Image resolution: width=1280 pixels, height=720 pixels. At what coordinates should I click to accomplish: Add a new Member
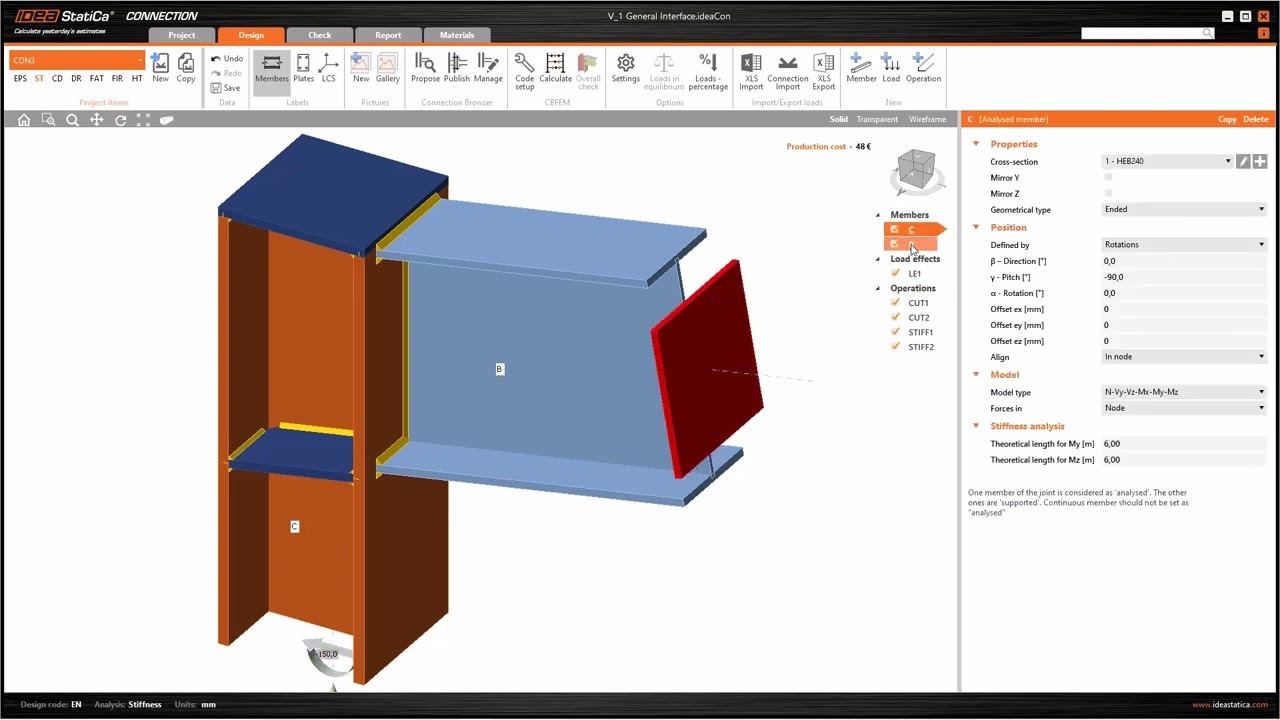pyautogui.click(x=861, y=68)
